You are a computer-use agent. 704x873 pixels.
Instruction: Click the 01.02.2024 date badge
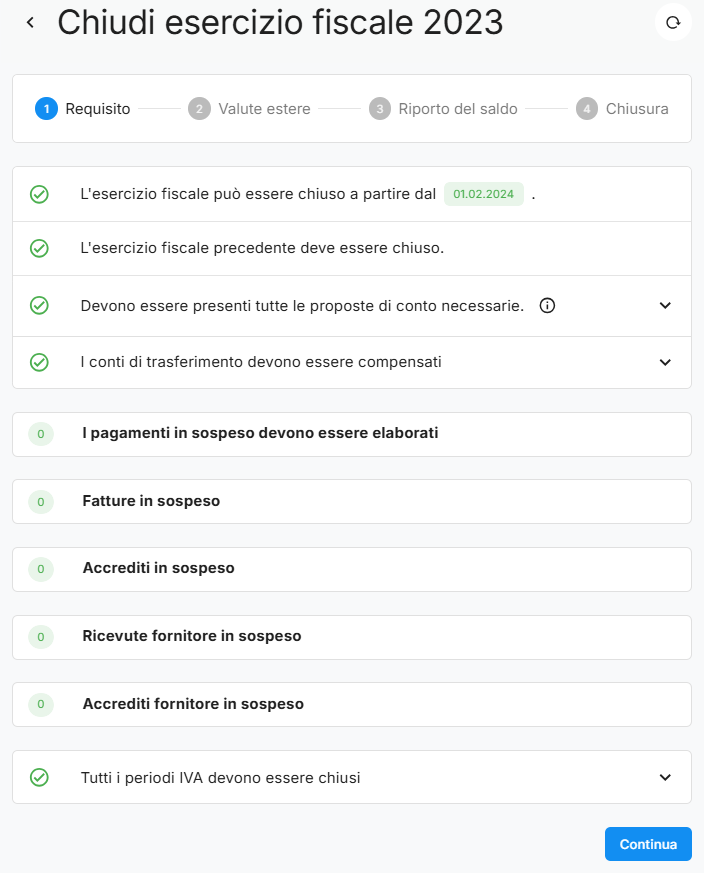coord(484,194)
